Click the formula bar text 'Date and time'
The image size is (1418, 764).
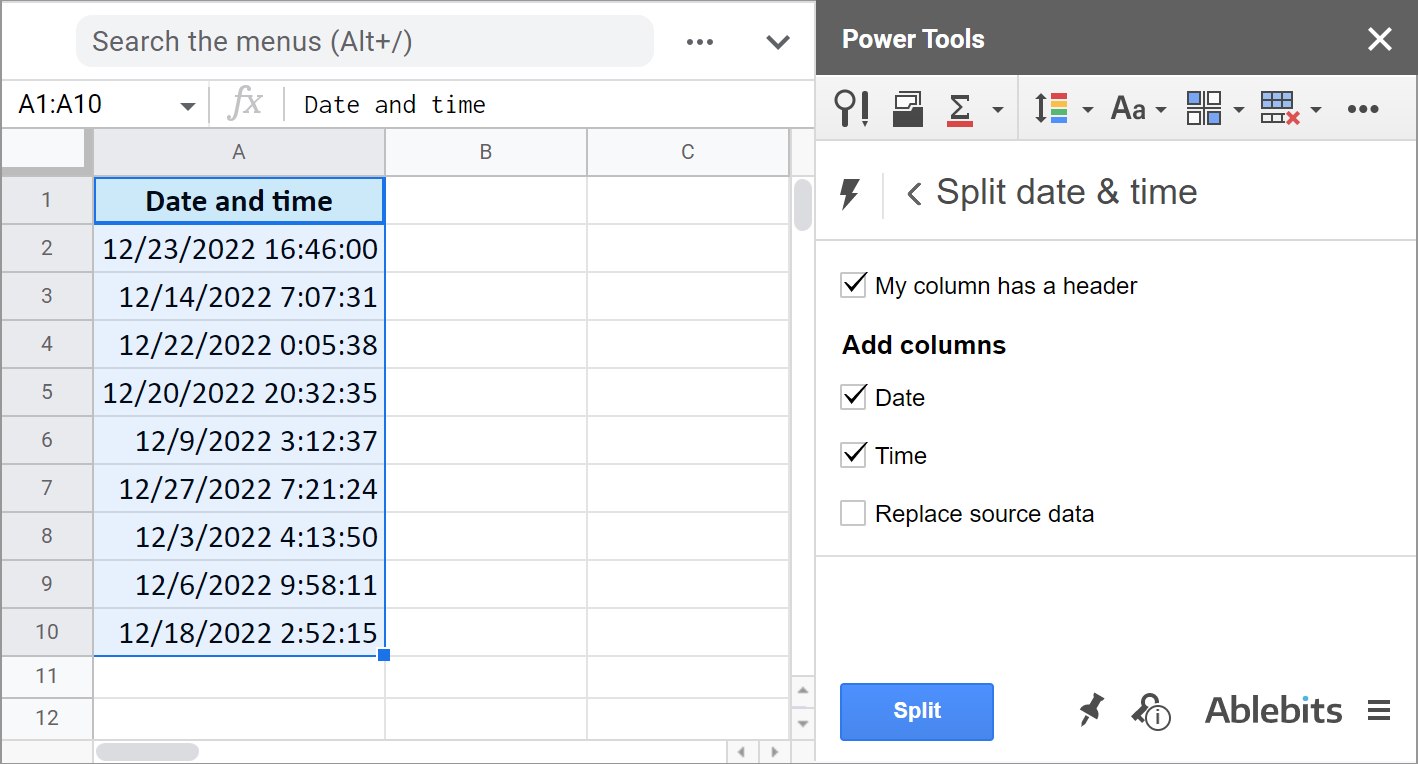point(395,105)
